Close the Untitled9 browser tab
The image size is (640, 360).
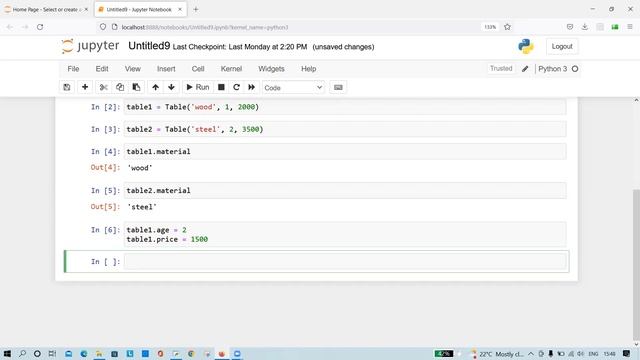click(x=180, y=9)
